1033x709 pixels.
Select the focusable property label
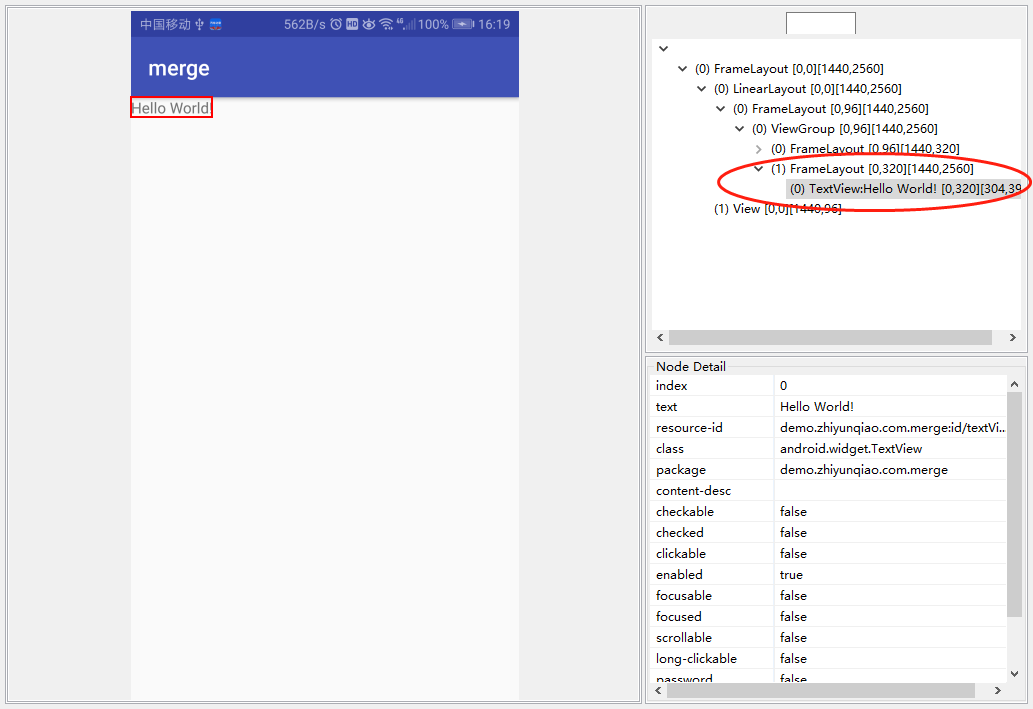[x=684, y=596]
